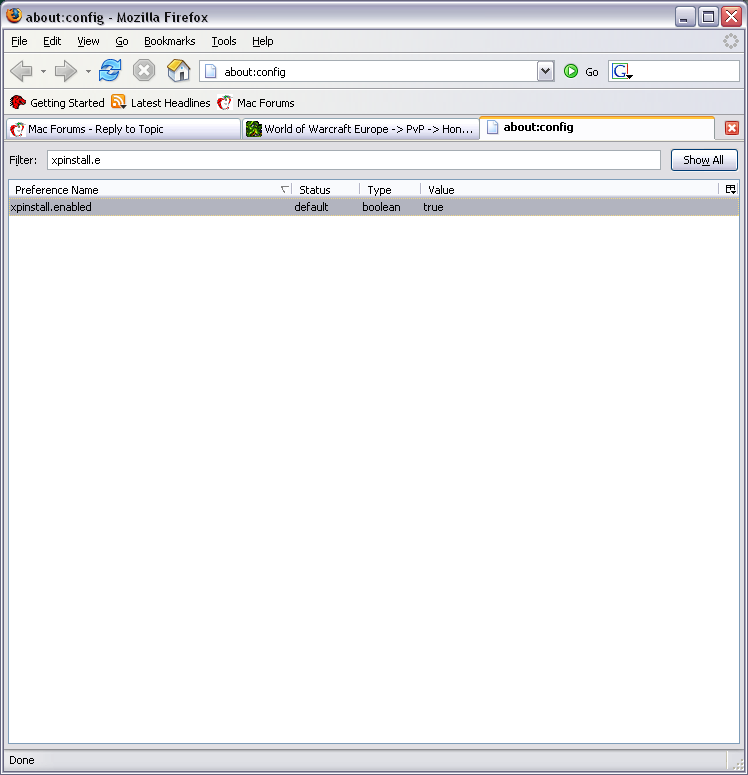Select the xpinstall.enabled preference row
The width and height of the screenshot is (748, 775).
coord(374,207)
